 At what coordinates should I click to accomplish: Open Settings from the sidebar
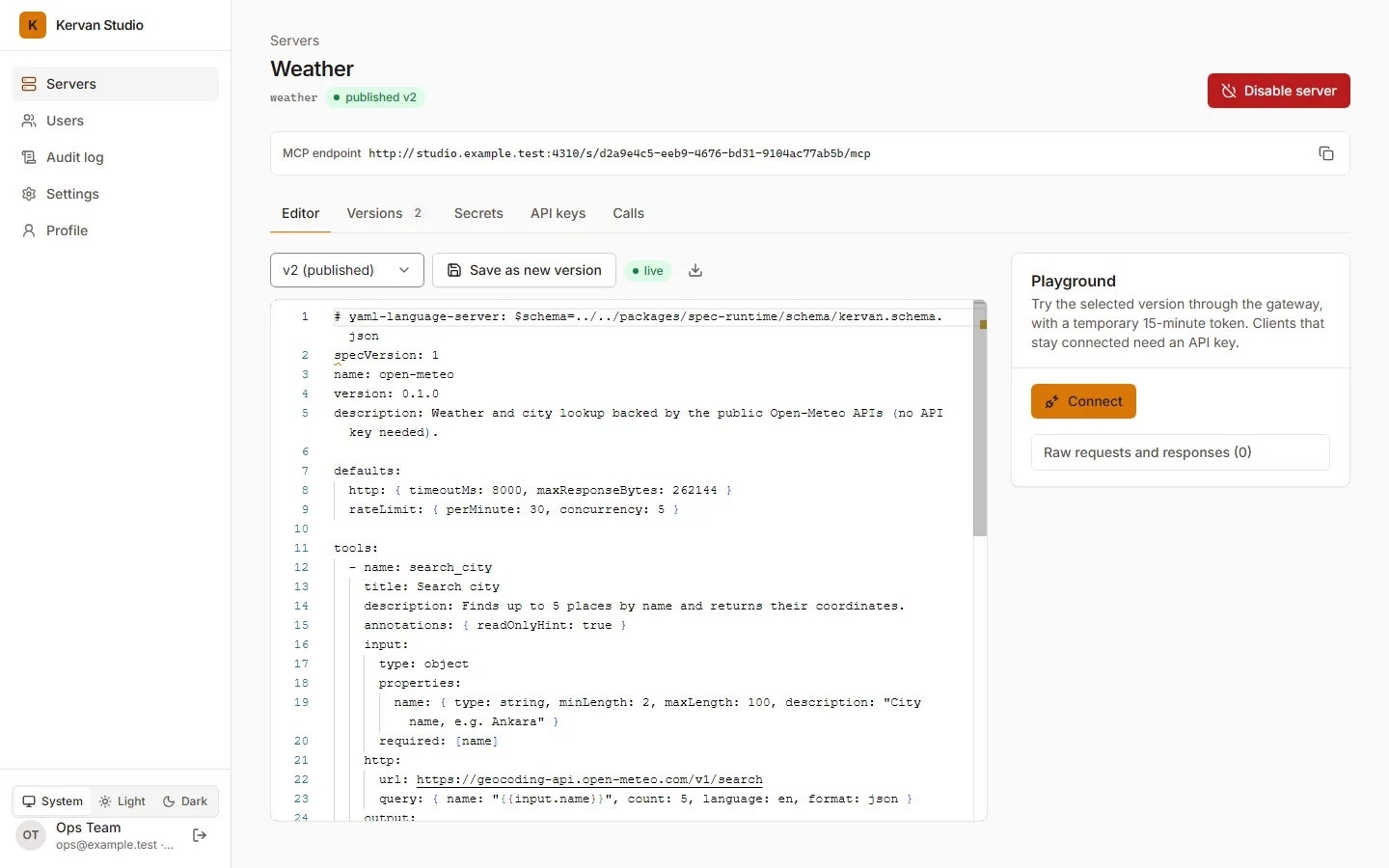tap(116, 194)
